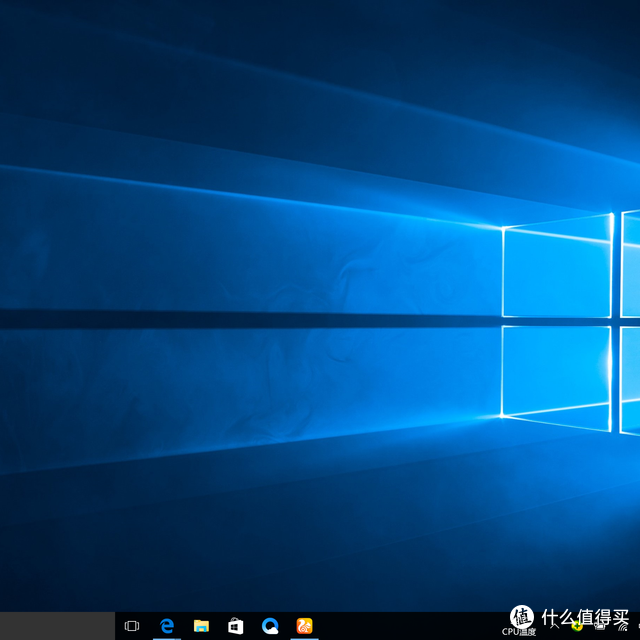Open Task View from the taskbar
The height and width of the screenshot is (640, 640).
(x=131, y=626)
